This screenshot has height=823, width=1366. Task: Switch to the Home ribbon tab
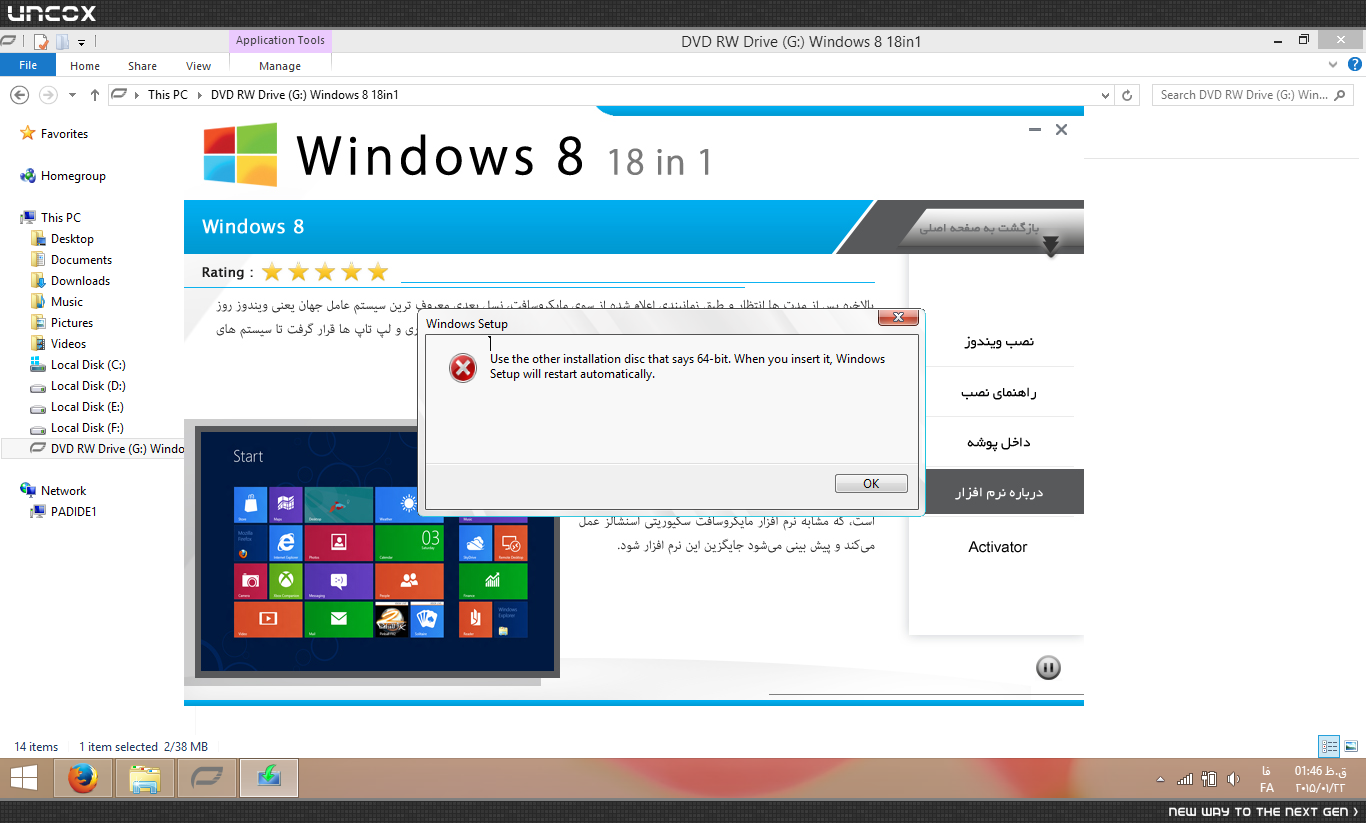(x=85, y=66)
